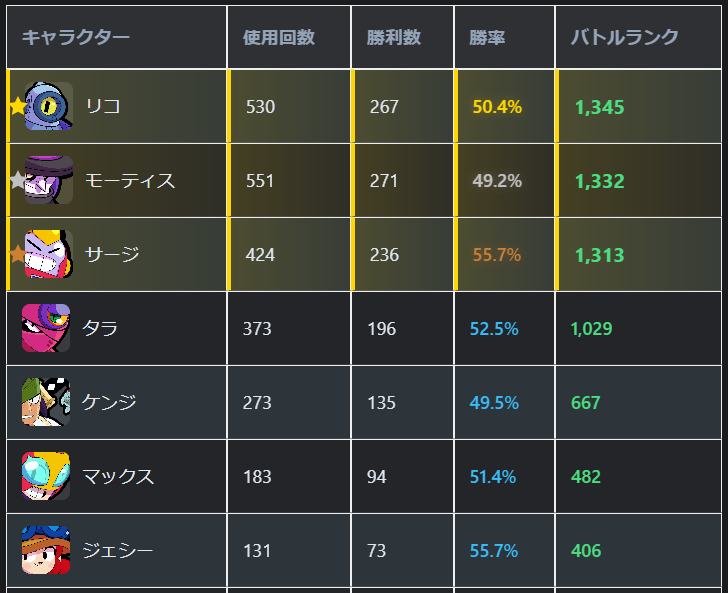728x593 pixels.
Task: Select the タラ character name
Action: 101,328
